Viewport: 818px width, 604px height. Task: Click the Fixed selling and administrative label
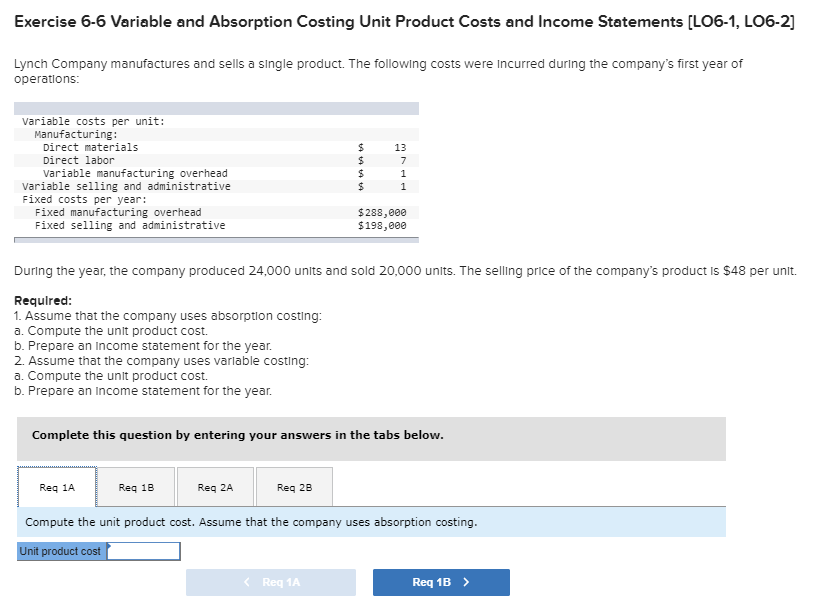tap(130, 225)
